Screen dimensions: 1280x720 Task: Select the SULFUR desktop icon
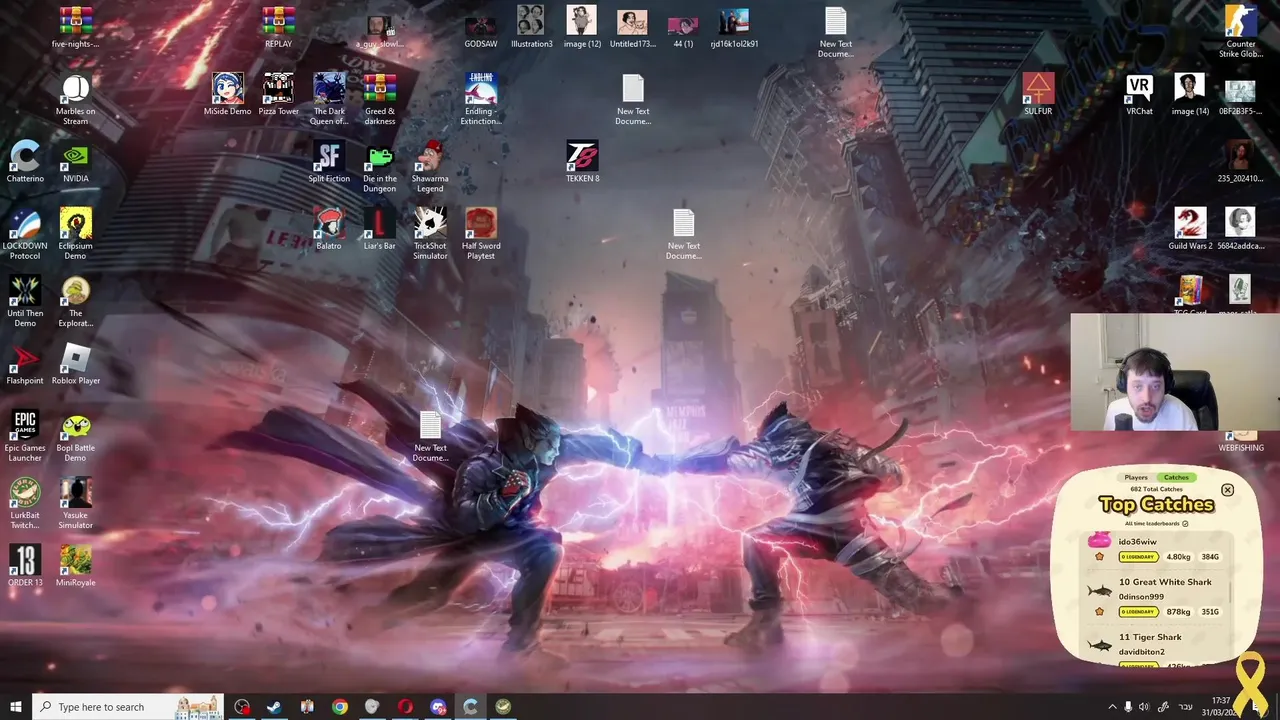1038,95
